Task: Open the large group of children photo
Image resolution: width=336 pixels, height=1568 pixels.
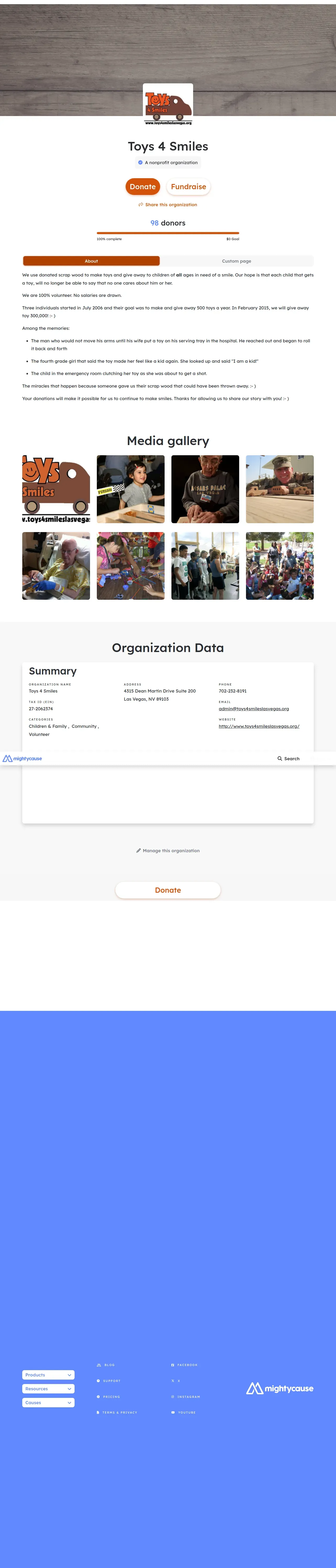Action: tap(280, 566)
